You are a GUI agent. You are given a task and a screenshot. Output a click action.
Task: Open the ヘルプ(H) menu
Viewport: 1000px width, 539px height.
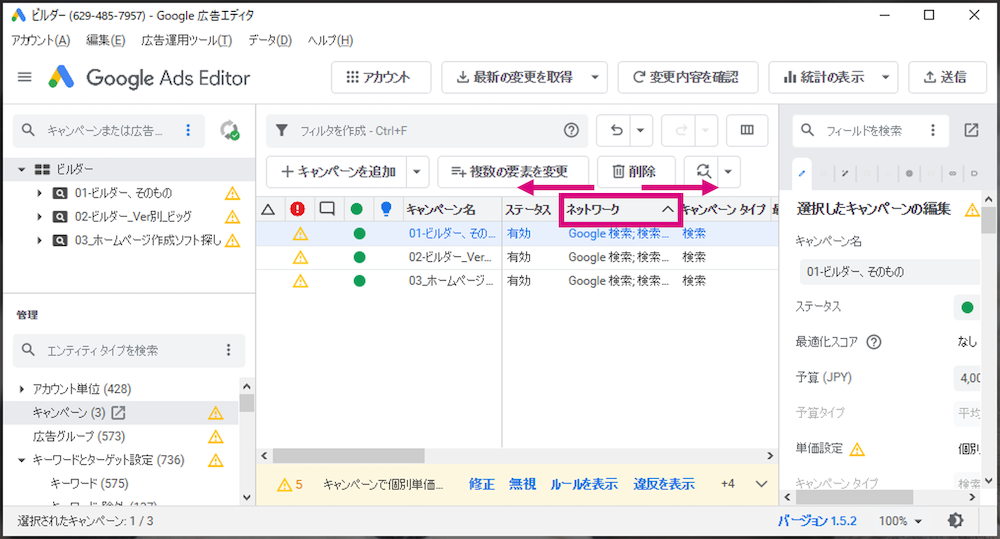click(330, 40)
